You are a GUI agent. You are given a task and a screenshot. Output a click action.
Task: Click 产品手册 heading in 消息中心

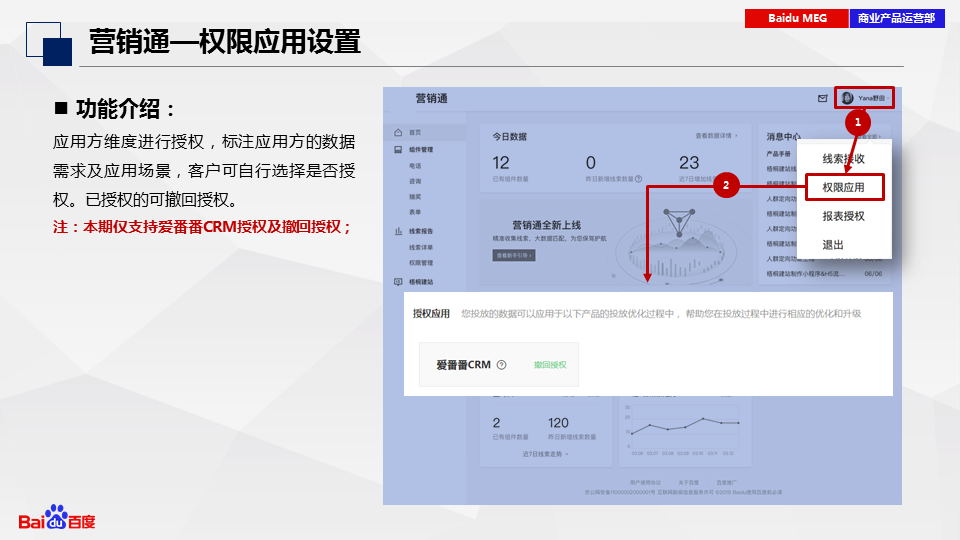779,154
